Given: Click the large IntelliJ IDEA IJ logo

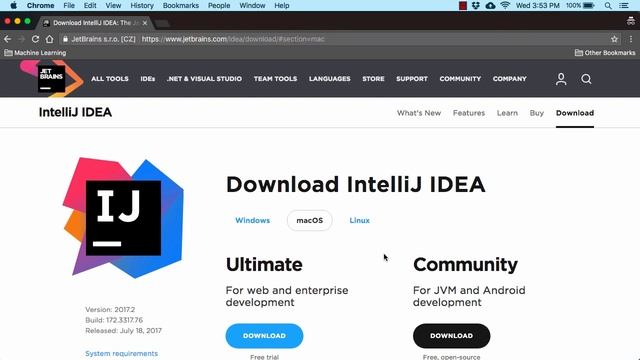Looking at the screenshot, I should pyautogui.click(x=123, y=218).
